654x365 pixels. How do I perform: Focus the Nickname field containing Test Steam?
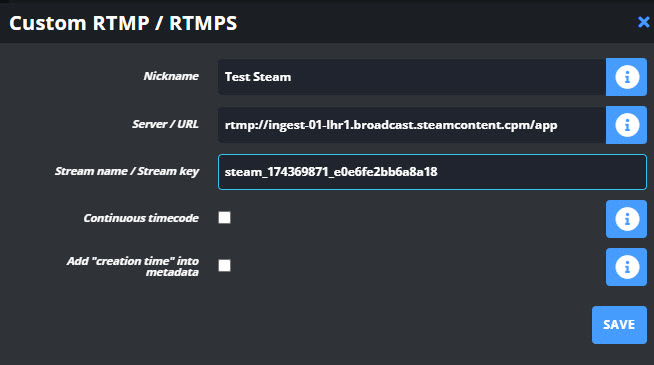click(412, 77)
